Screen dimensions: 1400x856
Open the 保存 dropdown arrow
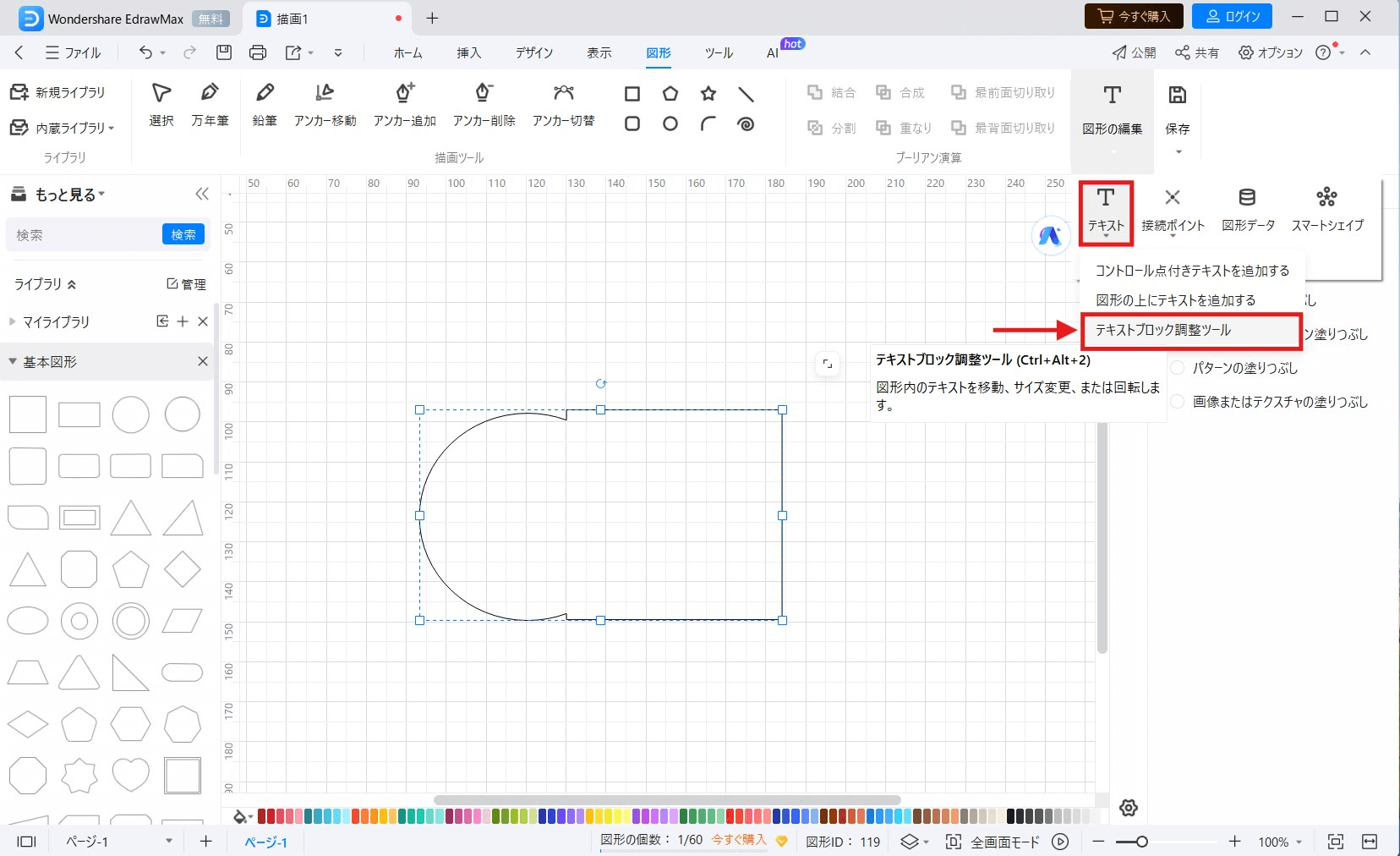[x=1179, y=152]
